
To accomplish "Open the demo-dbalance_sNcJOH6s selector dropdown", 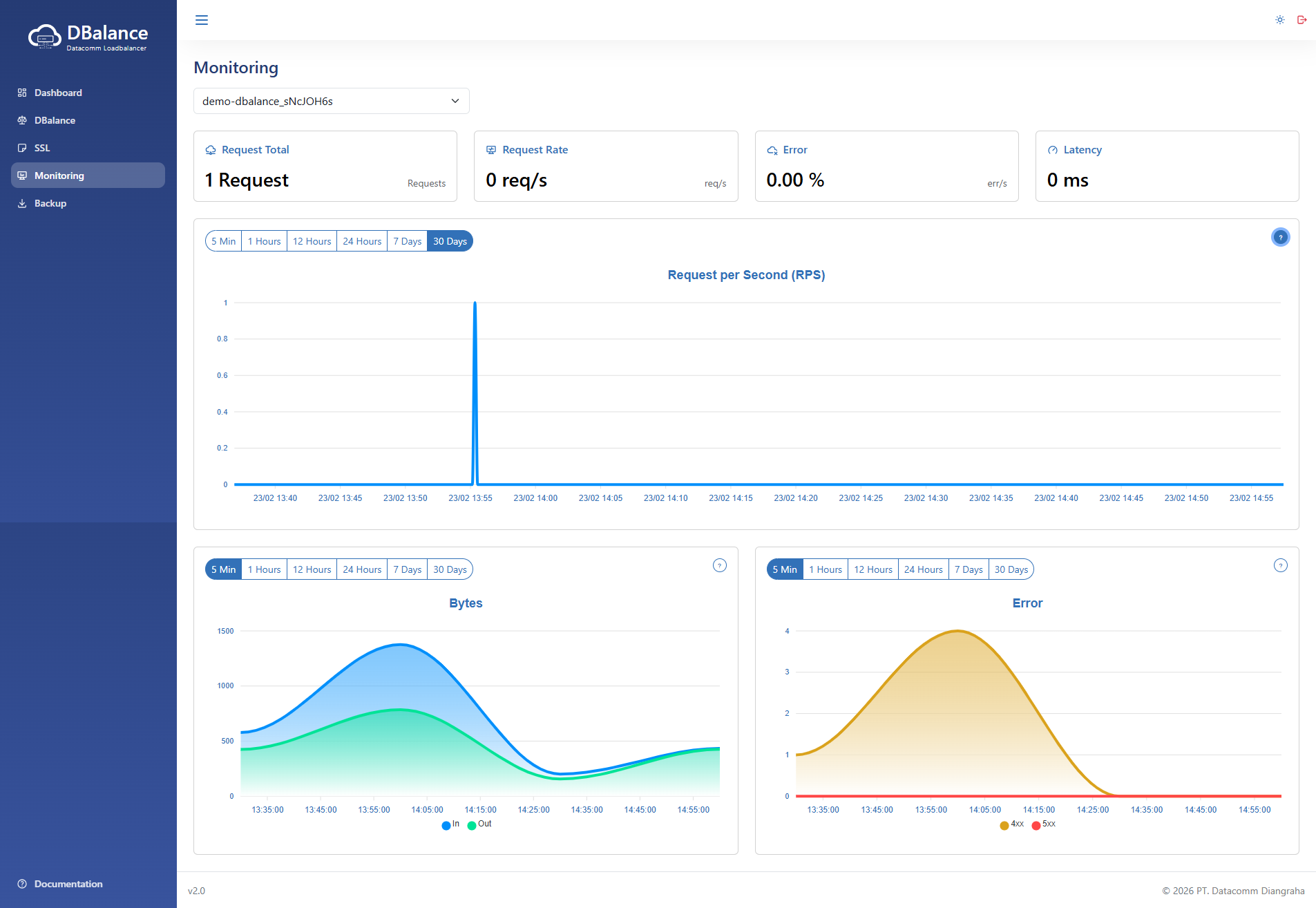I will pos(331,101).
